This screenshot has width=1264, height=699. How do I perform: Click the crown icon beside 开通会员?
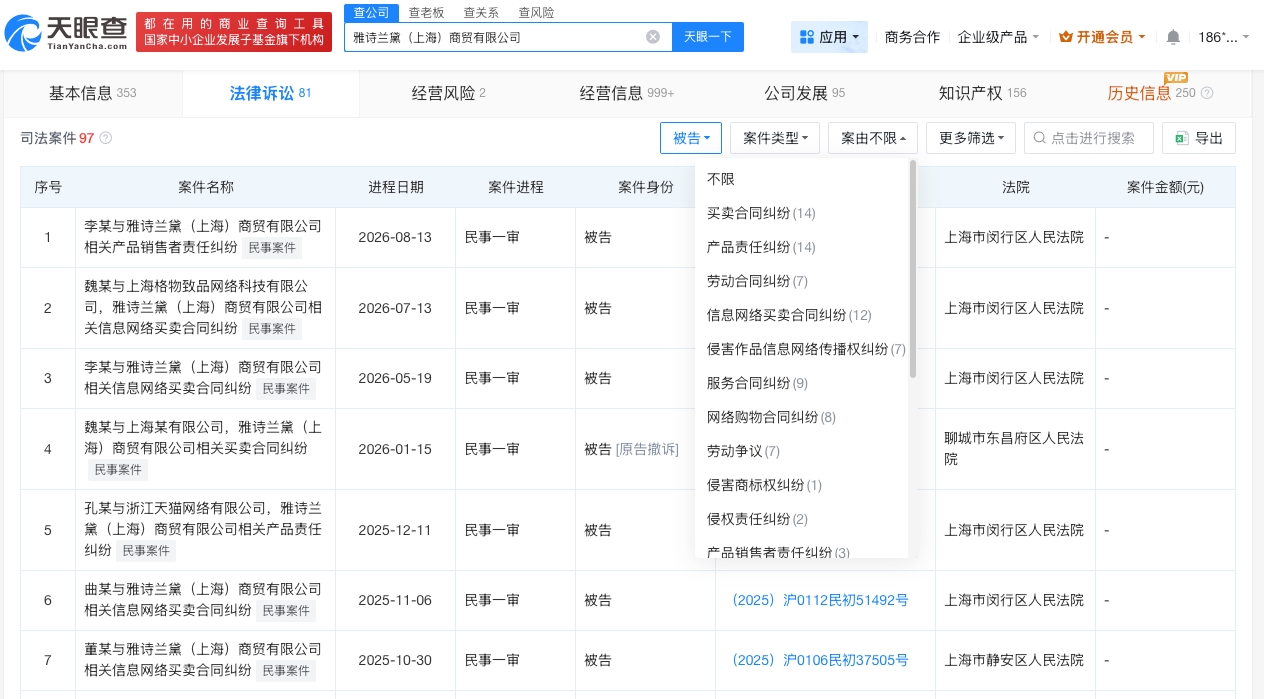[x=1065, y=37]
